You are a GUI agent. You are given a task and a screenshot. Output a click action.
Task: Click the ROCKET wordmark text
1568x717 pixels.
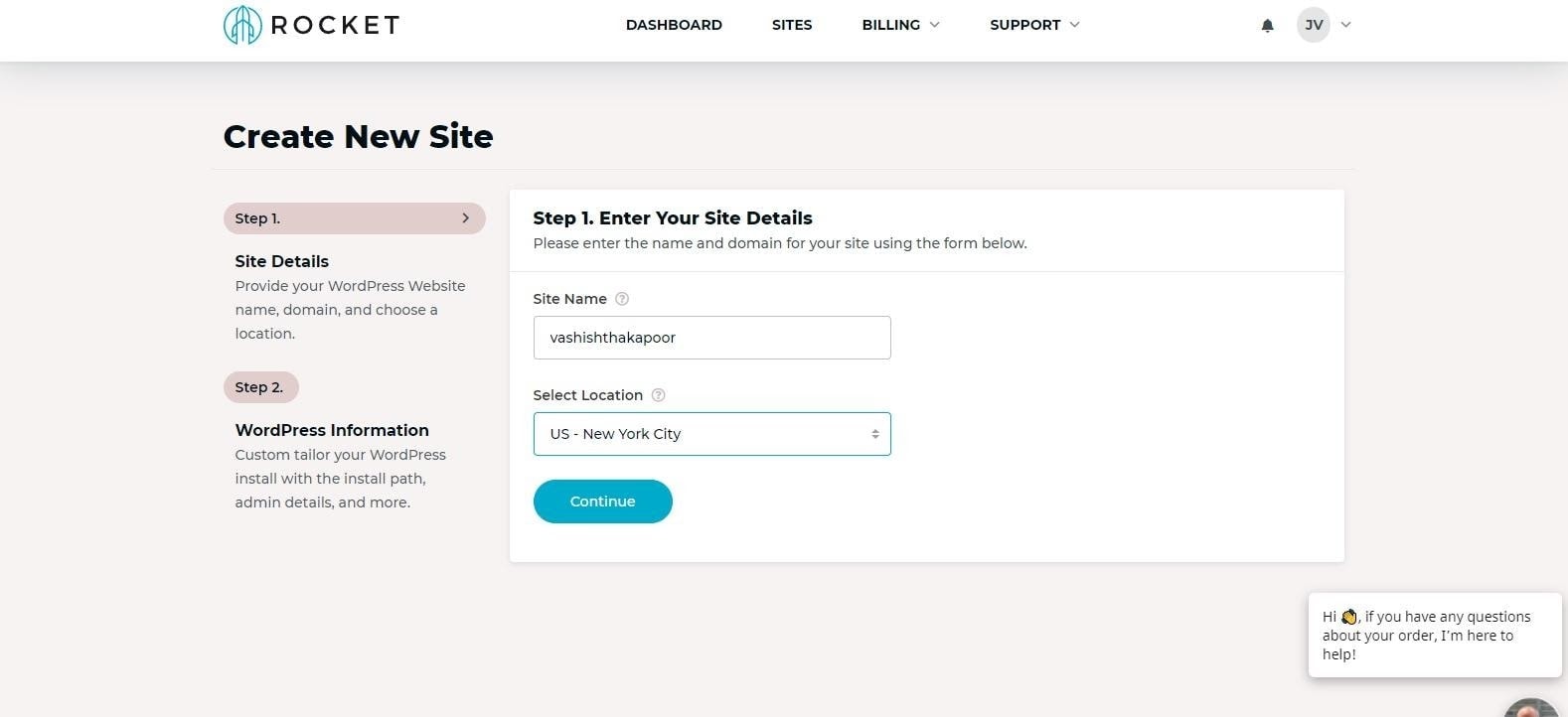(335, 25)
